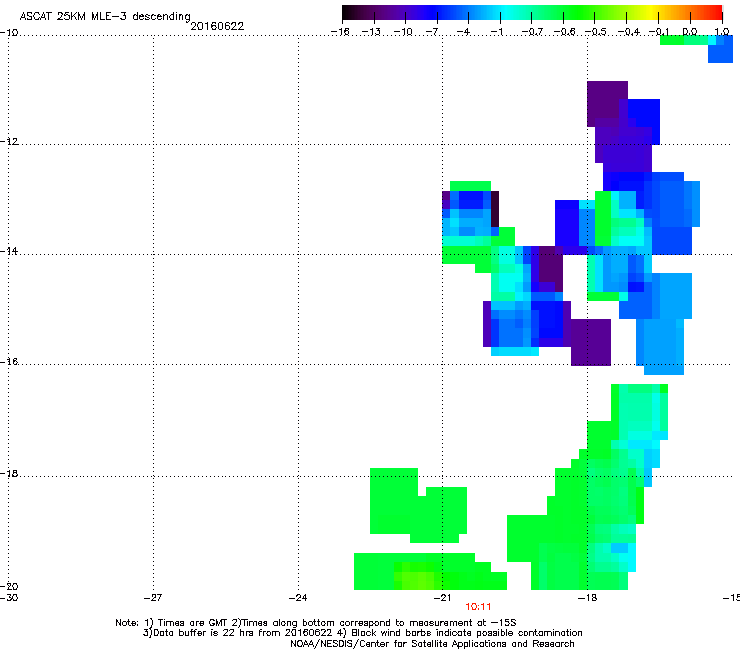This screenshot has height=650, width=740.
Task: Click colorbar label -16
Action: pyautogui.click(x=340, y=32)
